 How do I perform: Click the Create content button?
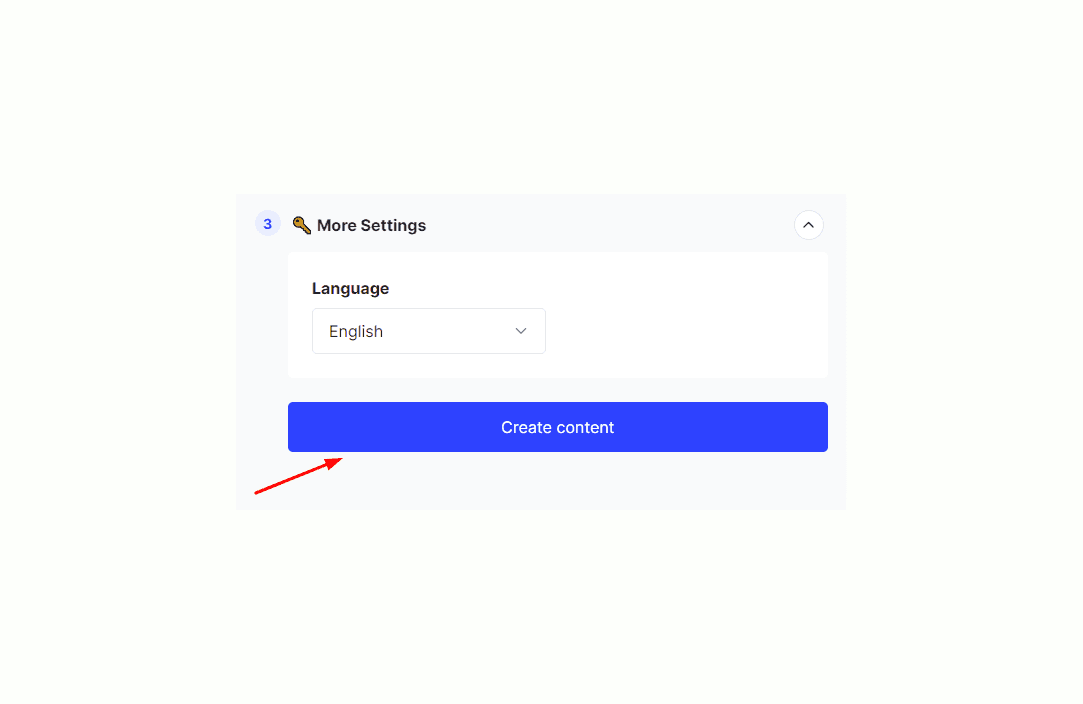(x=557, y=427)
